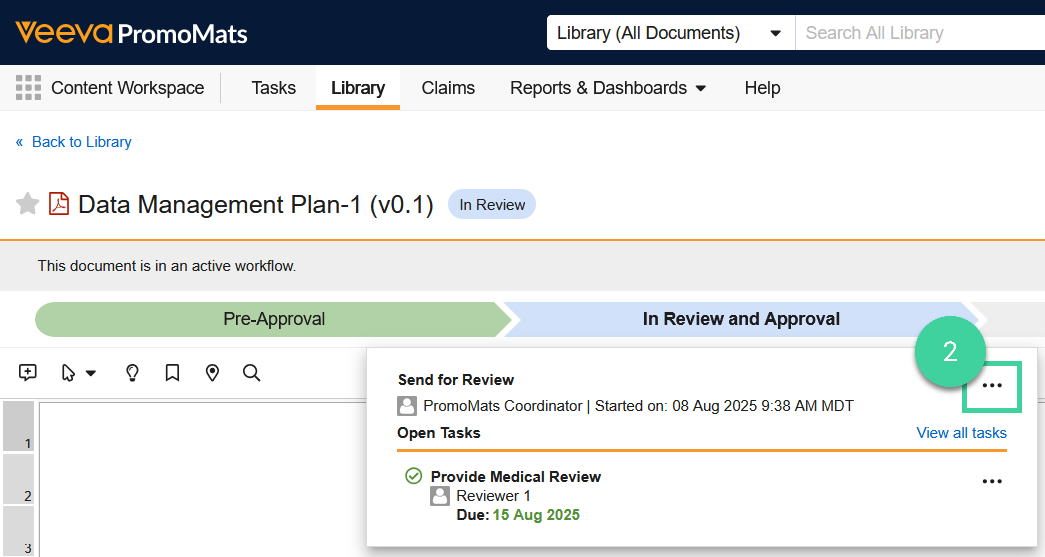Click the magnifier search-in-document icon

coord(252,373)
